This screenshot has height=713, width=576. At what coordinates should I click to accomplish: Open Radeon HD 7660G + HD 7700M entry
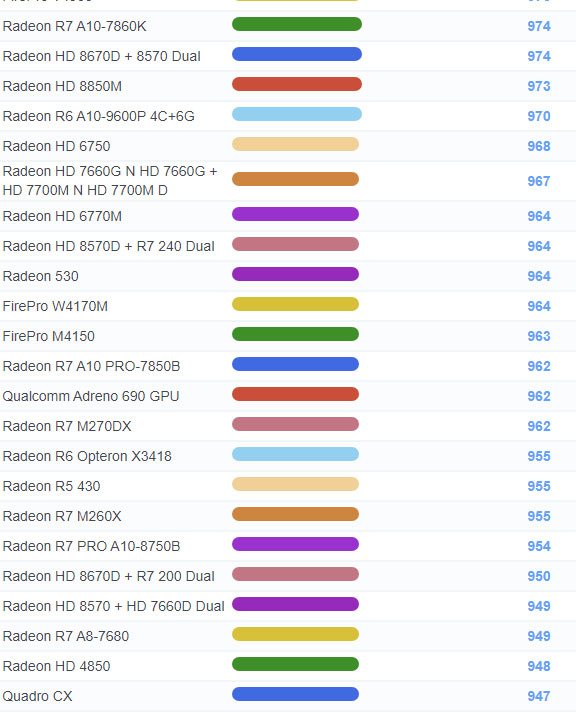[110, 181]
